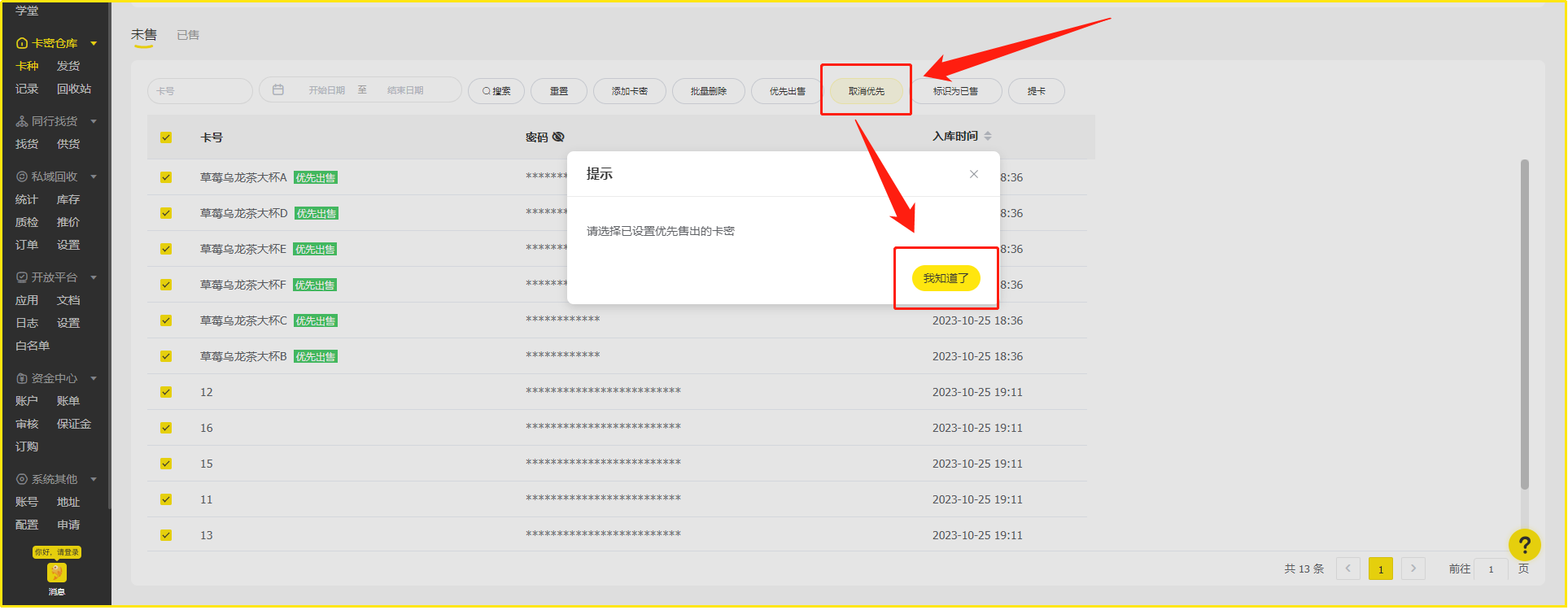Click the yellow help question mark icon

(1524, 545)
